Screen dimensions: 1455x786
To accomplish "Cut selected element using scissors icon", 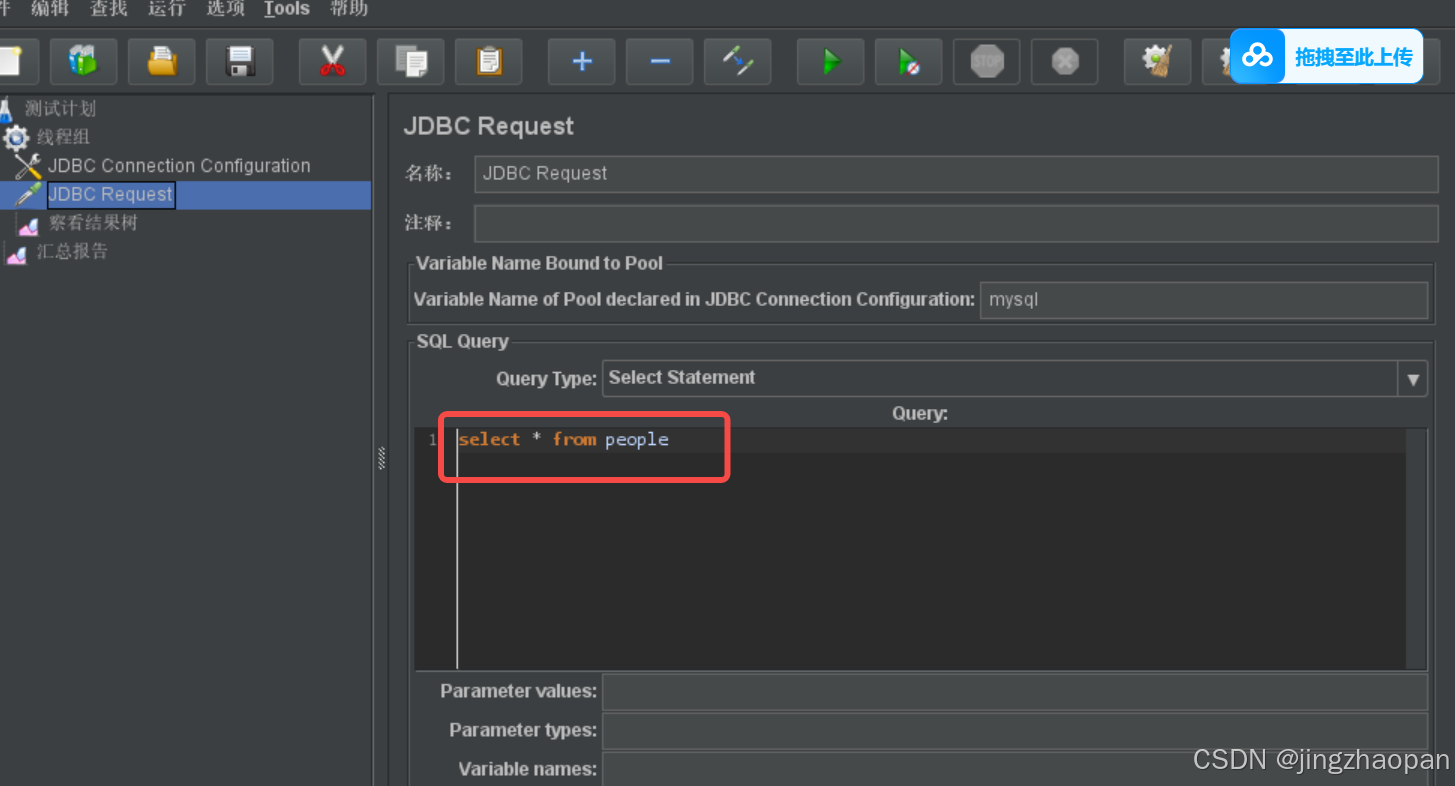I will [332, 60].
